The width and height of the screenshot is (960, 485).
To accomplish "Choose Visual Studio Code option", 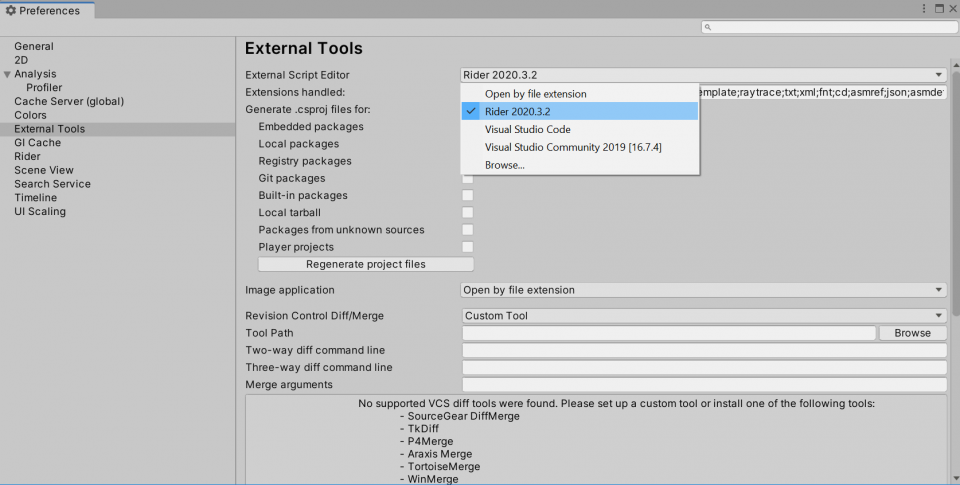I will pyautogui.click(x=579, y=129).
